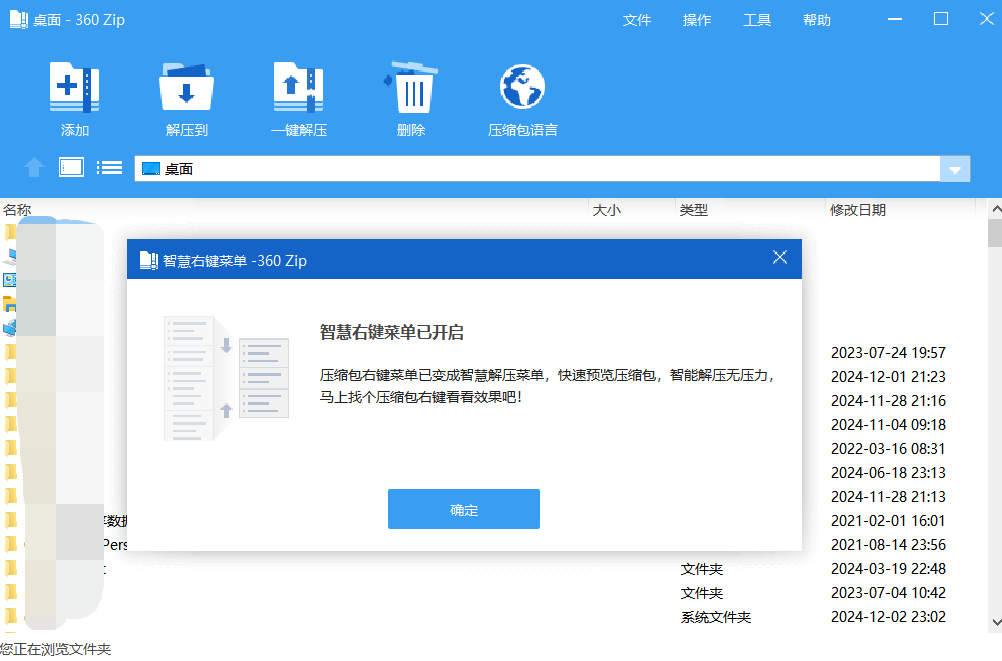Go up one folder with the arrow icon

pyautogui.click(x=34, y=168)
